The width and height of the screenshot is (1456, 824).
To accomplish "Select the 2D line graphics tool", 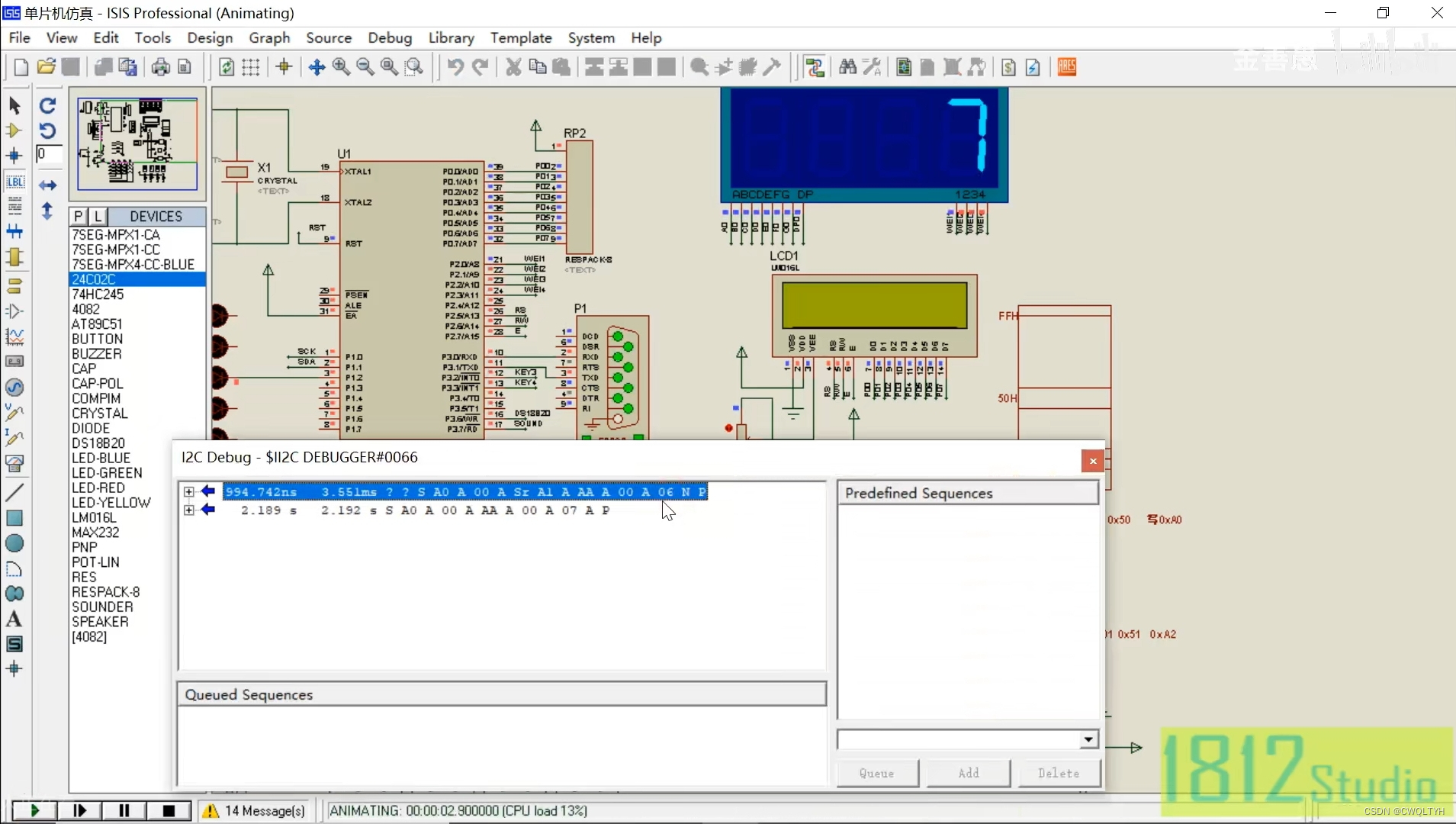I will coord(14,492).
